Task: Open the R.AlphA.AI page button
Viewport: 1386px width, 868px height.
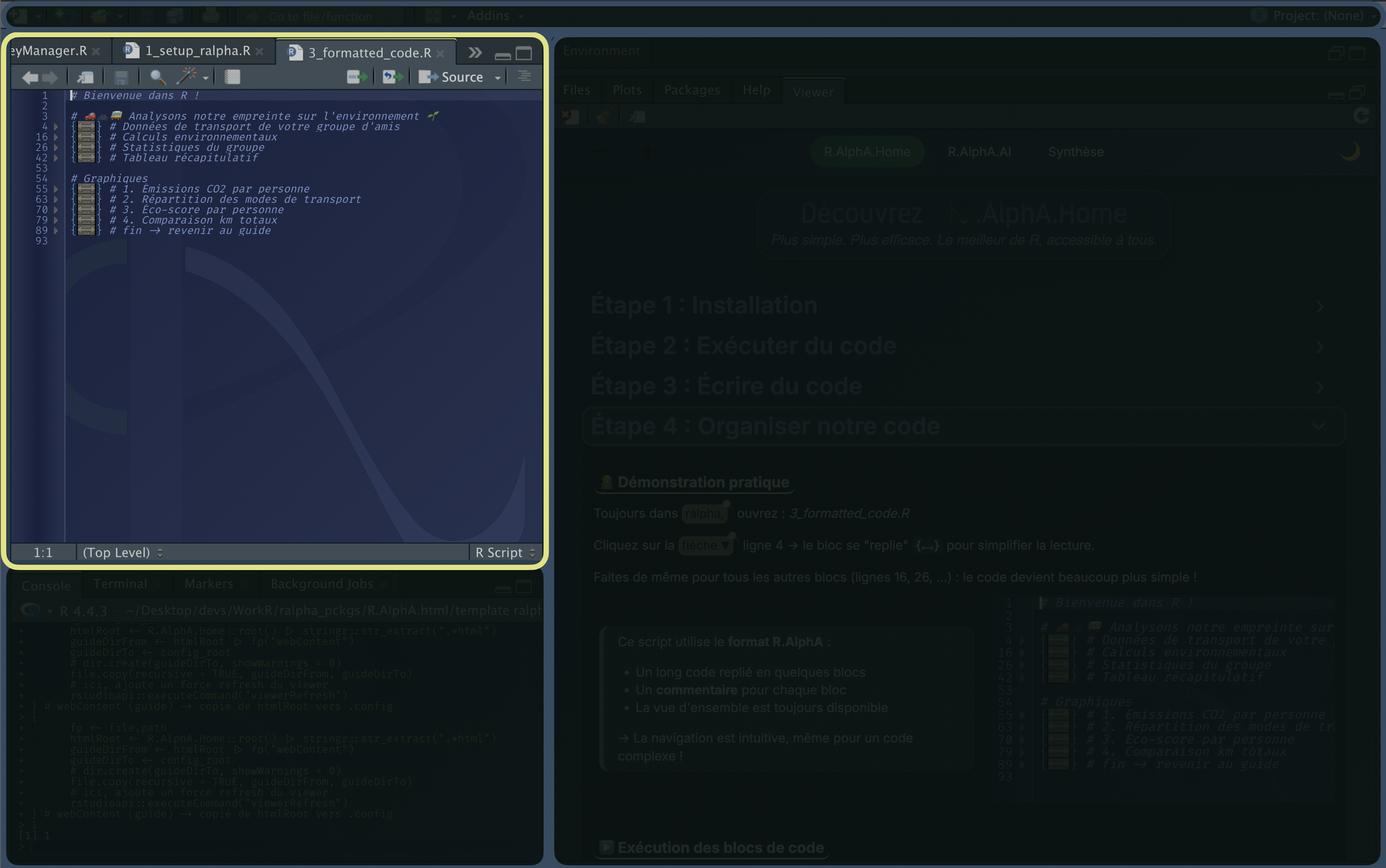Action: pyautogui.click(x=979, y=152)
